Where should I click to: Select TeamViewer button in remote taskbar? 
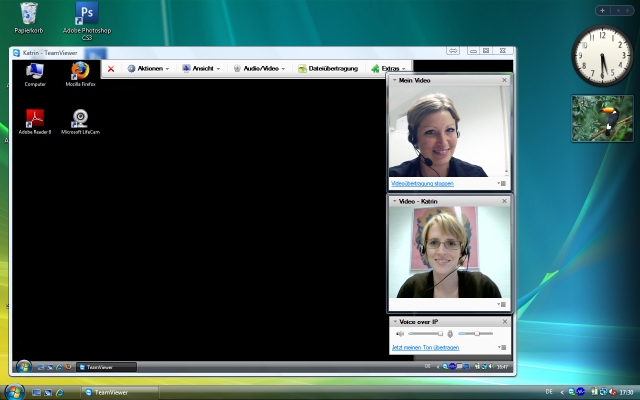107,367
